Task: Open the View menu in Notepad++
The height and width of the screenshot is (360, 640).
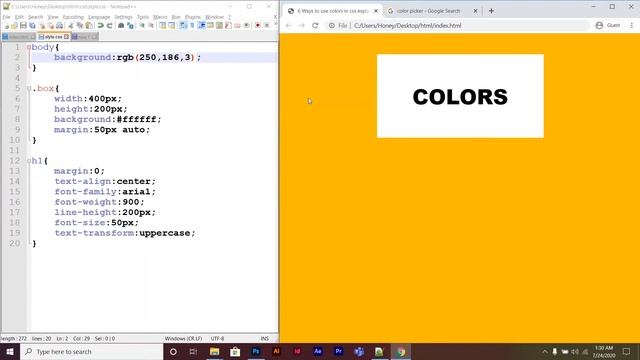Action: pyautogui.click(x=53, y=17)
